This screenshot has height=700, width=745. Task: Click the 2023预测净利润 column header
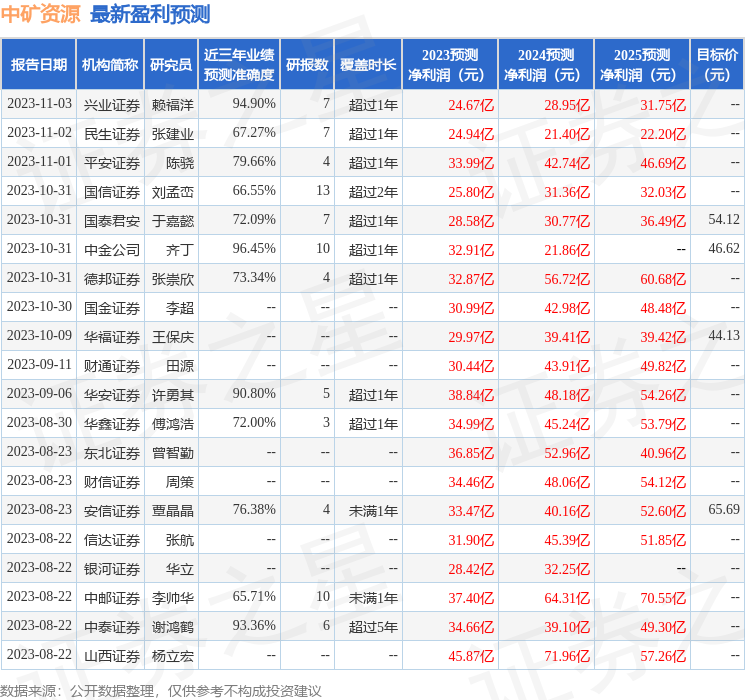tap(449, 65)
